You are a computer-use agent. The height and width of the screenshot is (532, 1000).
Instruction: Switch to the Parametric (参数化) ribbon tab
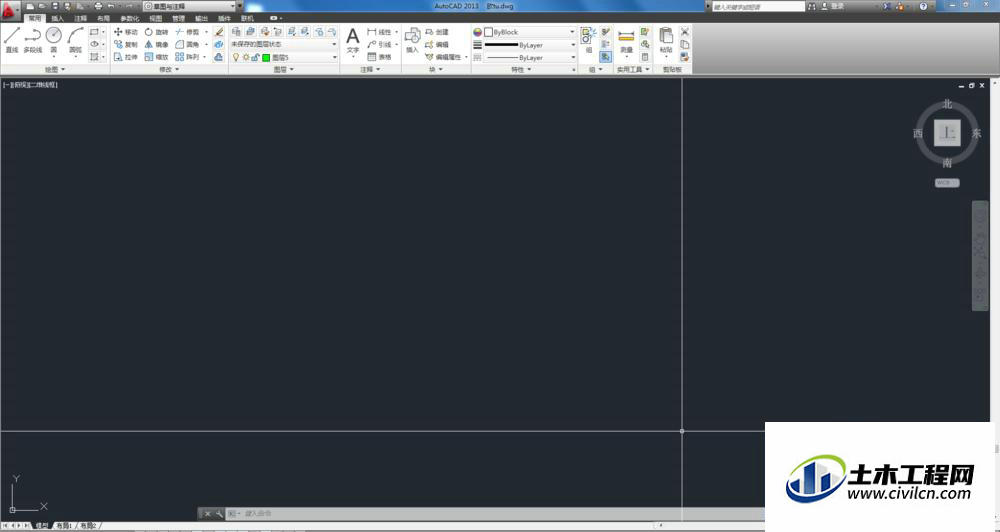tap(129, 18)
